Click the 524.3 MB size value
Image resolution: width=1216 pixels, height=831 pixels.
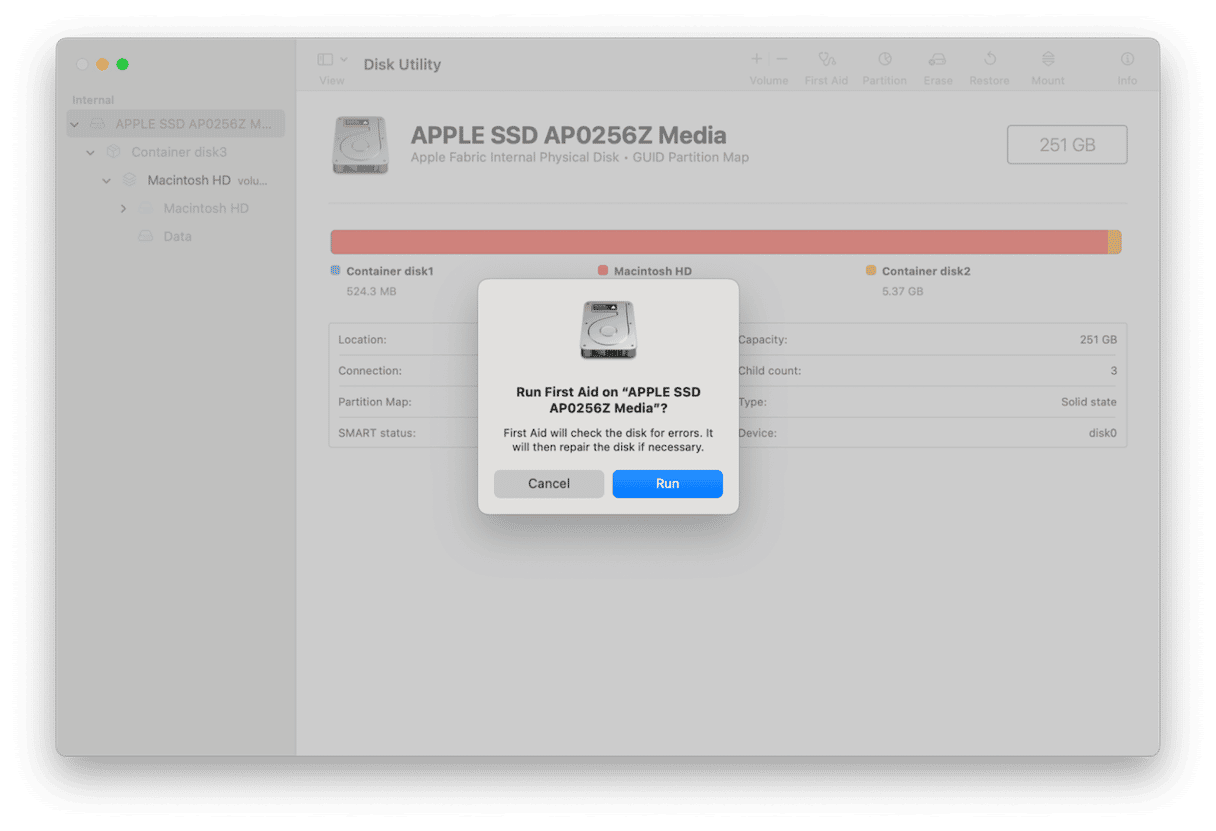pos(371,291)
